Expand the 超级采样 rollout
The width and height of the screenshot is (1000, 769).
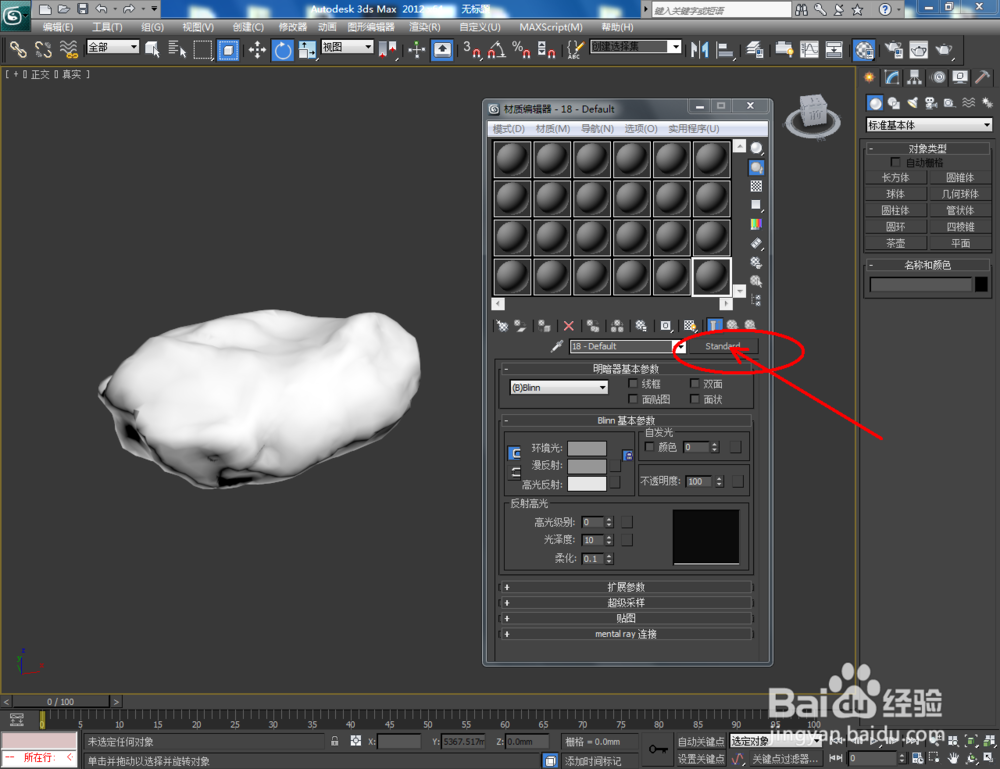tap(626, 603)
